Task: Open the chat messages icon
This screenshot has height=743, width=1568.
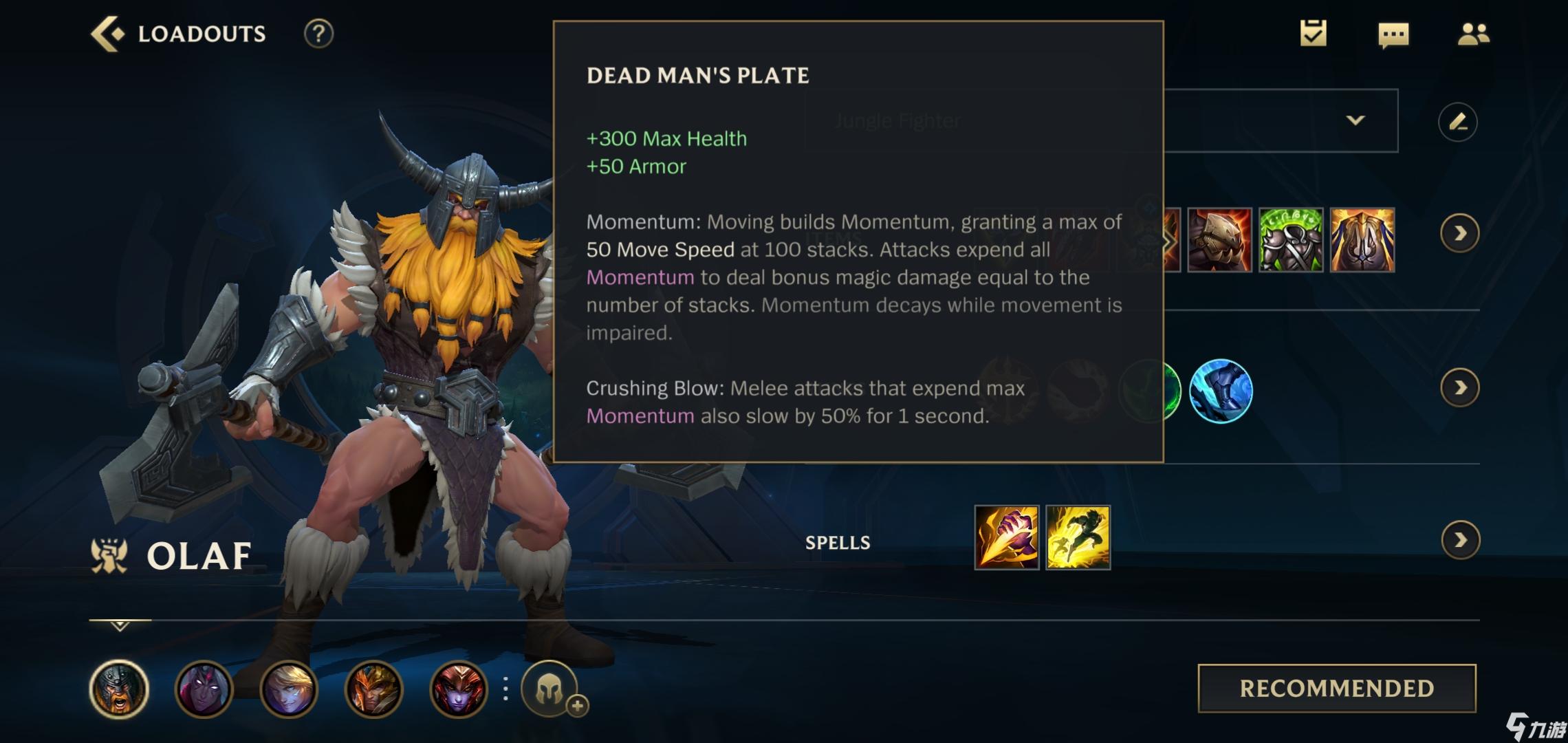Action: (1393, 35)
